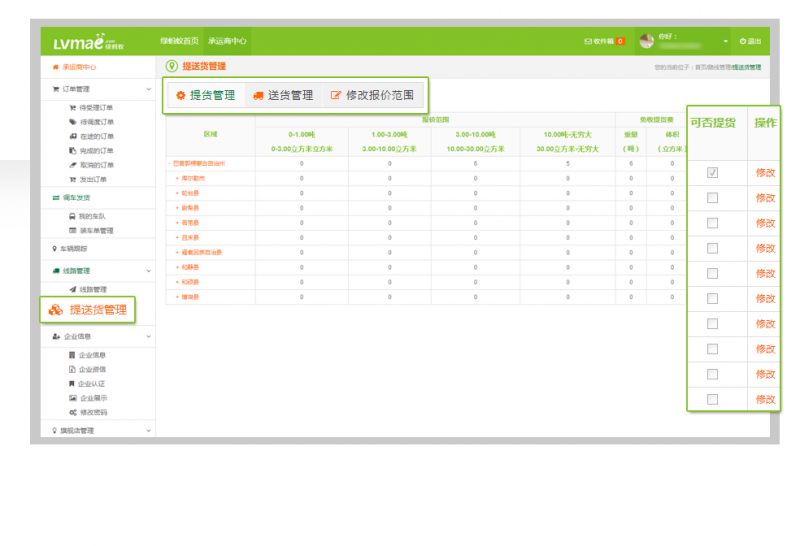Click the truck icon for 在途的订单
Image resolution: width=800 pixels, height=546 pixels.
coord(73,136)
